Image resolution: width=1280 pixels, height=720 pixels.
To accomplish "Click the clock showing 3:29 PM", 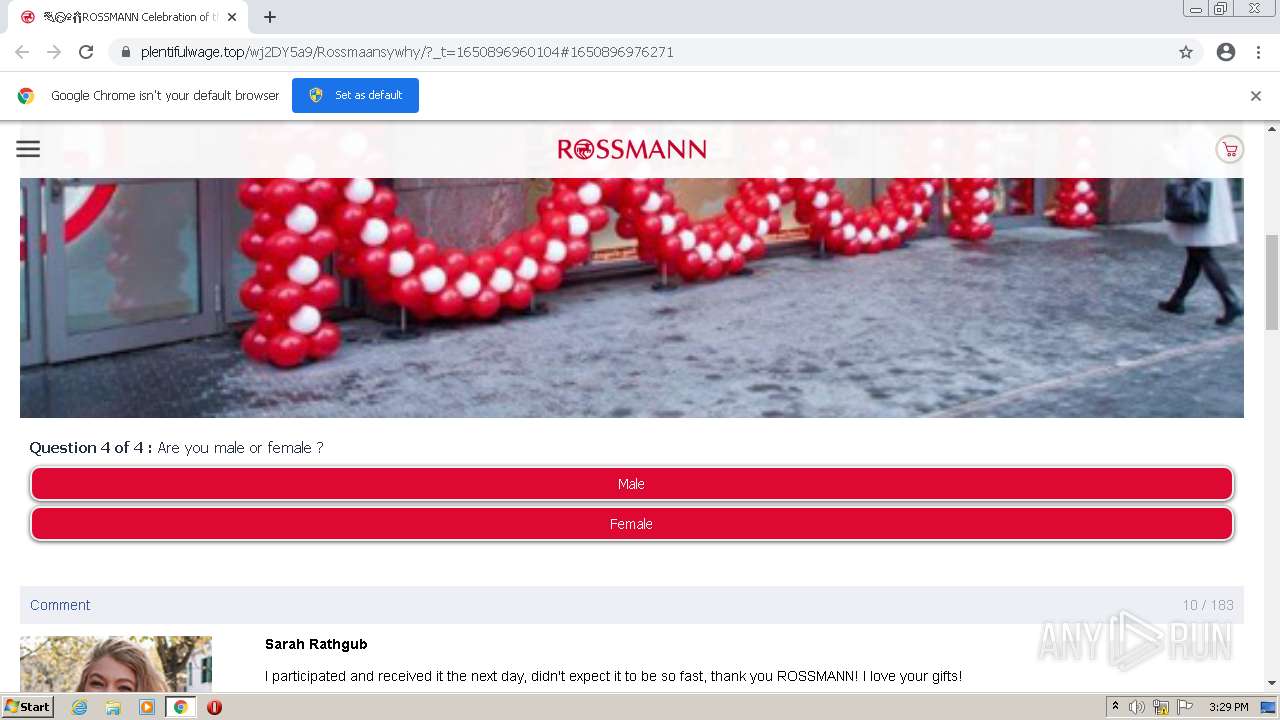I will [1228, 707].
